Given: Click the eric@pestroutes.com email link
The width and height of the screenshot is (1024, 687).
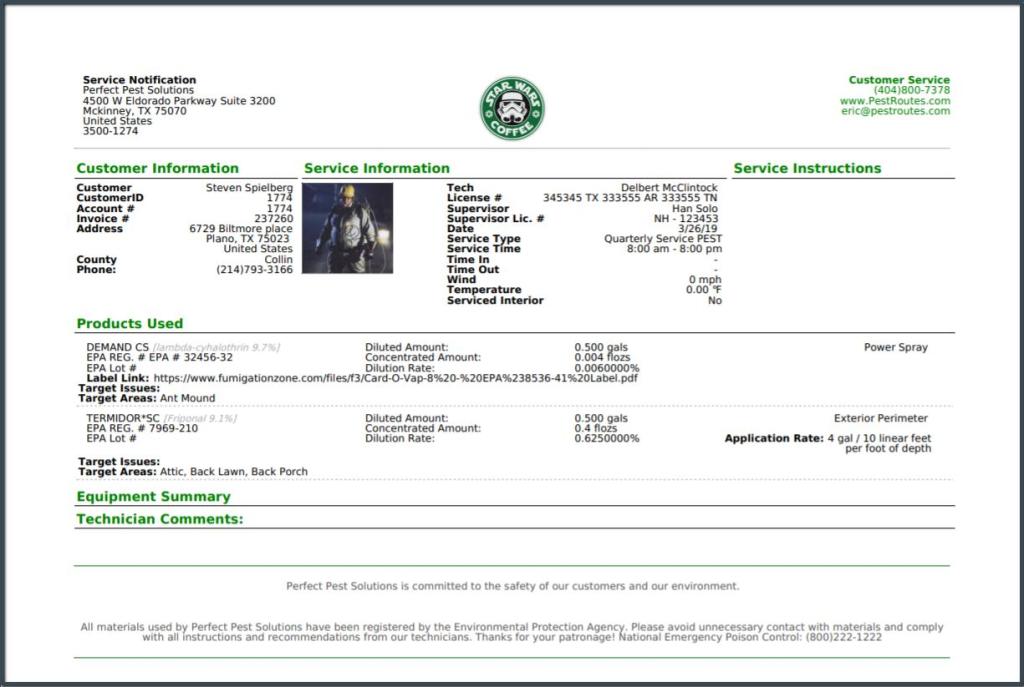Looking at the screenshot, I should point(895,111).
